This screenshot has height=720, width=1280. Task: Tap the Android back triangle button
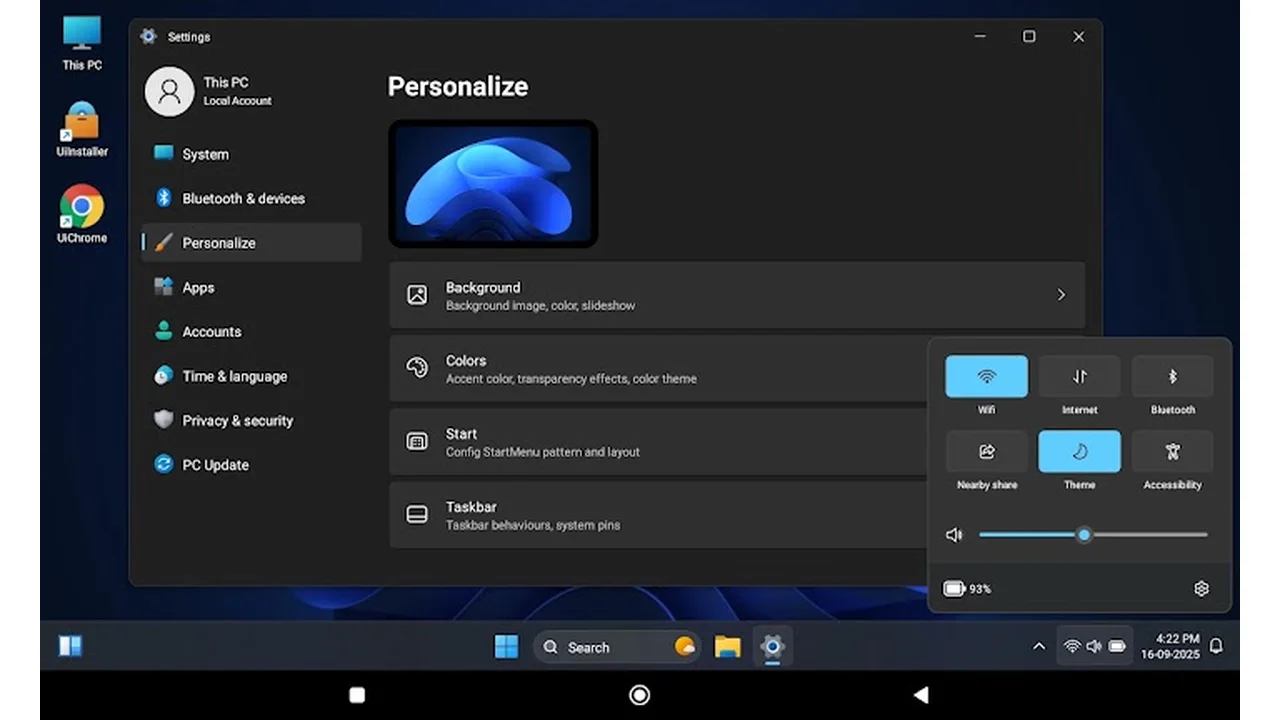coord(921,695)
